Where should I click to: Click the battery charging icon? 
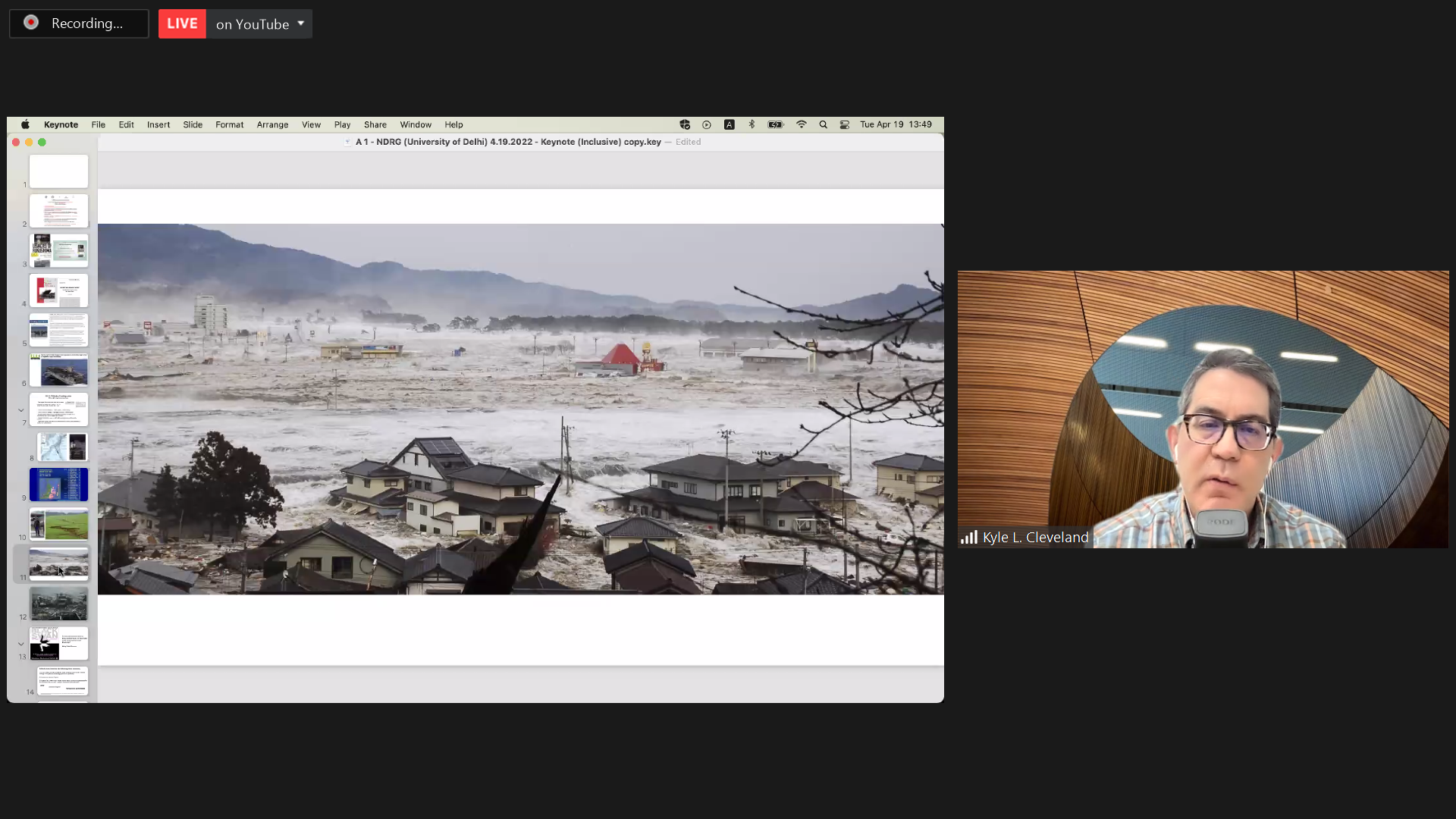775,124
